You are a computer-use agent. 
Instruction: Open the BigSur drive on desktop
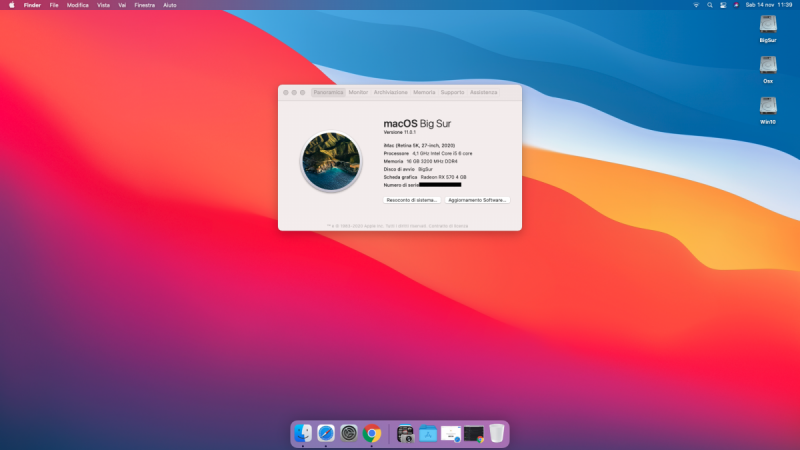(x=768, y=27)
